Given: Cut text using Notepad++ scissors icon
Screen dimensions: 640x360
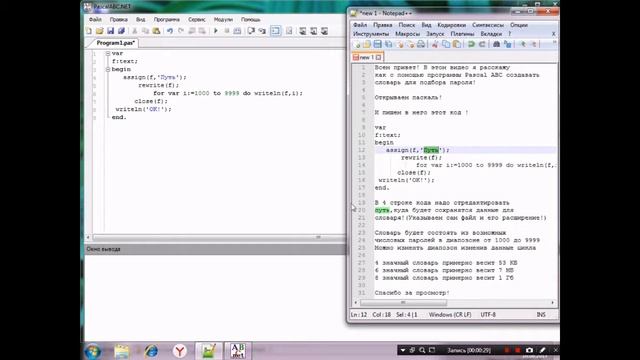Looking at the screenshot, I should [x=435, y=44].
